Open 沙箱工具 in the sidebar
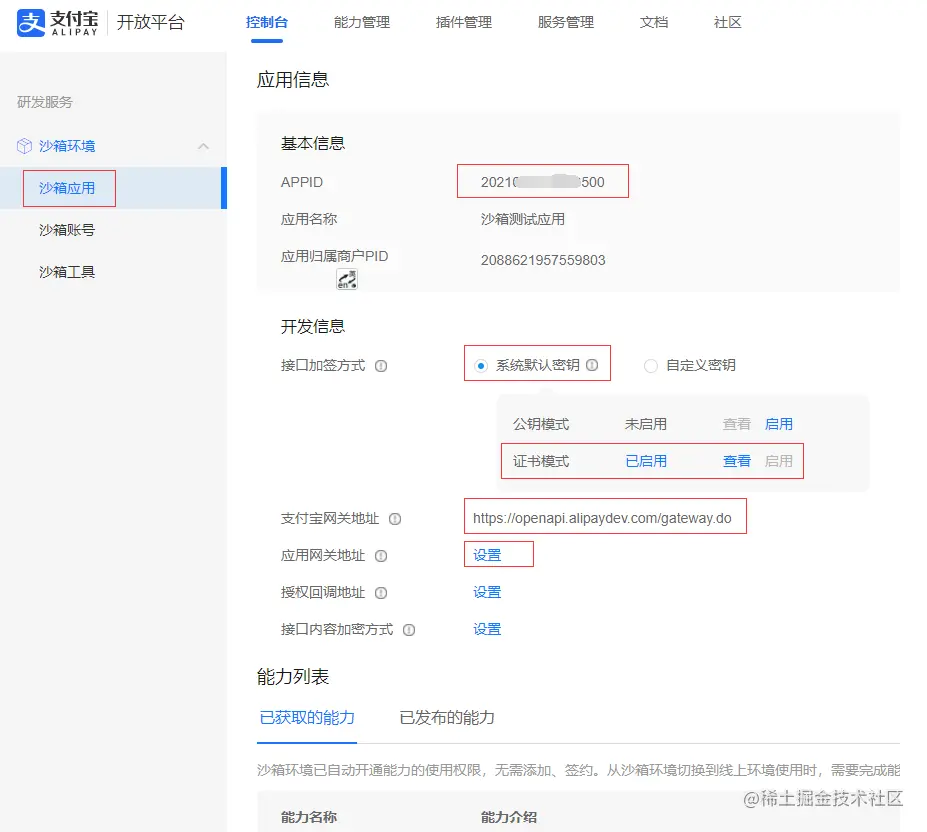 click(67, 272)
